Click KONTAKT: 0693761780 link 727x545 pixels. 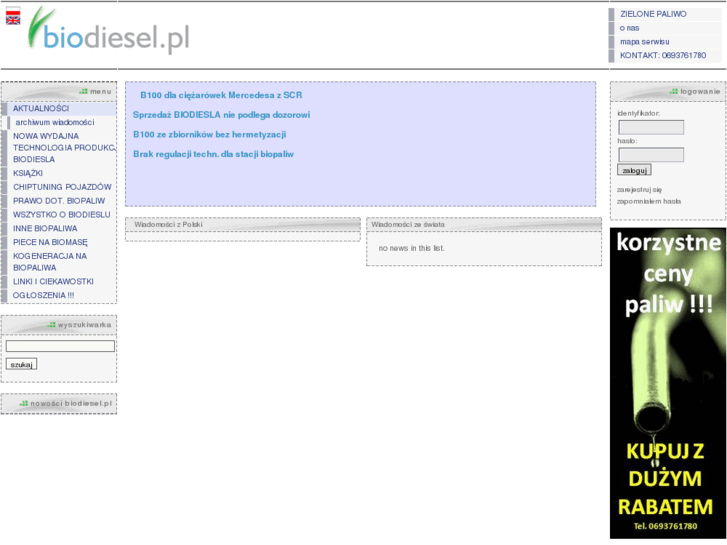coord(663,55)
